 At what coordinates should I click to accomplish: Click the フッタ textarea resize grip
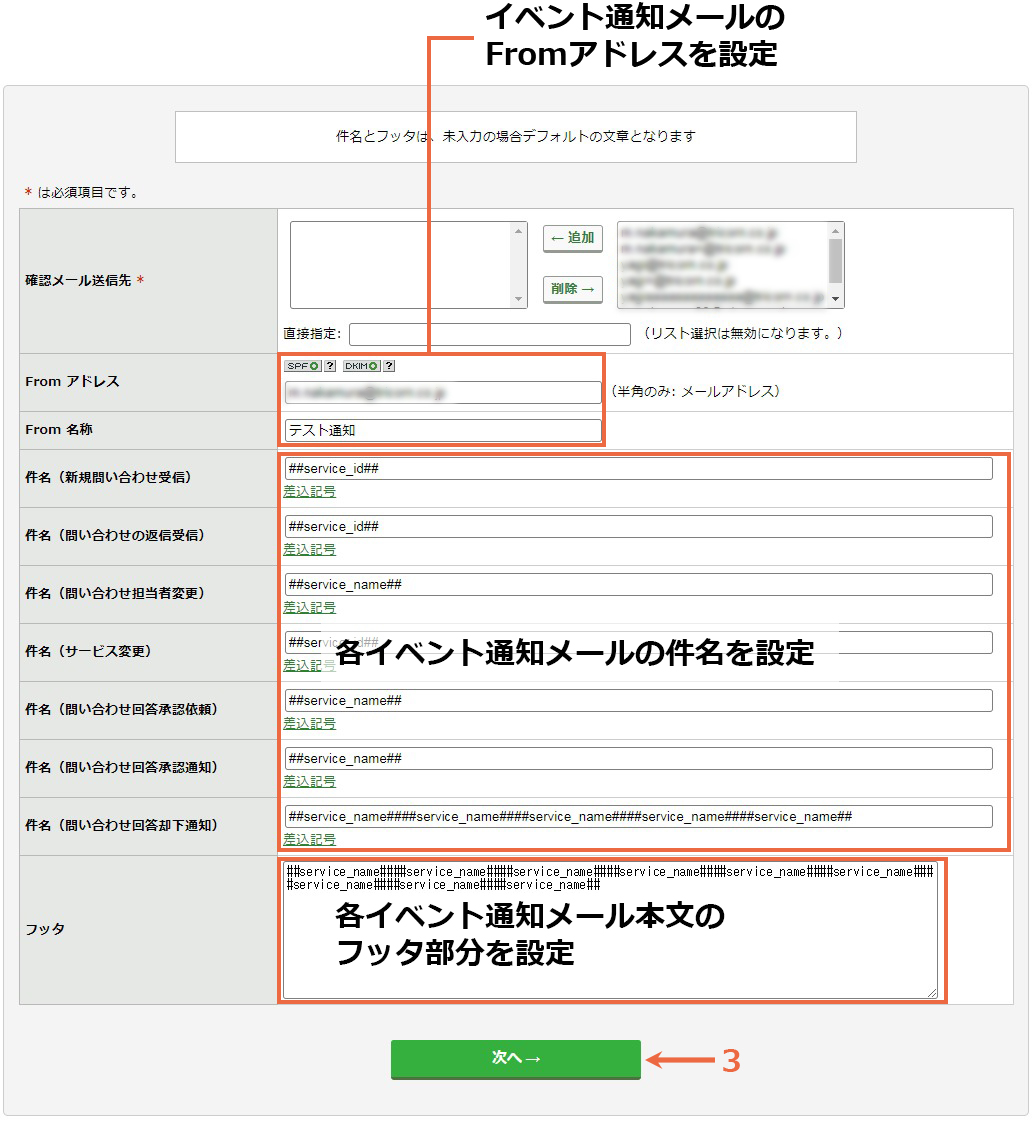[932, 992]
